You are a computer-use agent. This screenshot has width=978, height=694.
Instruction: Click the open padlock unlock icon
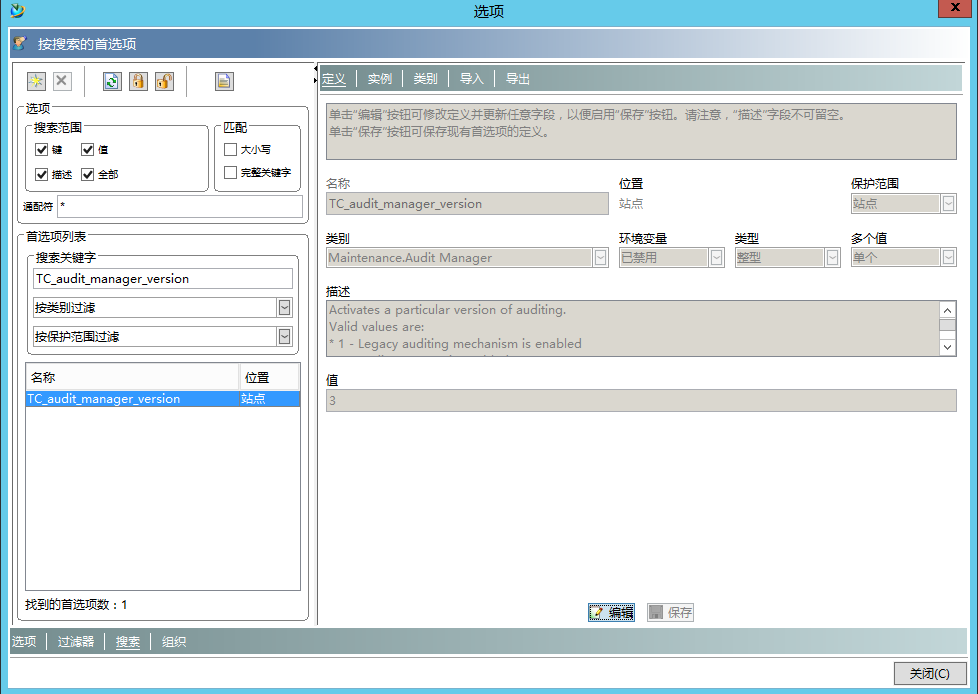164,81
